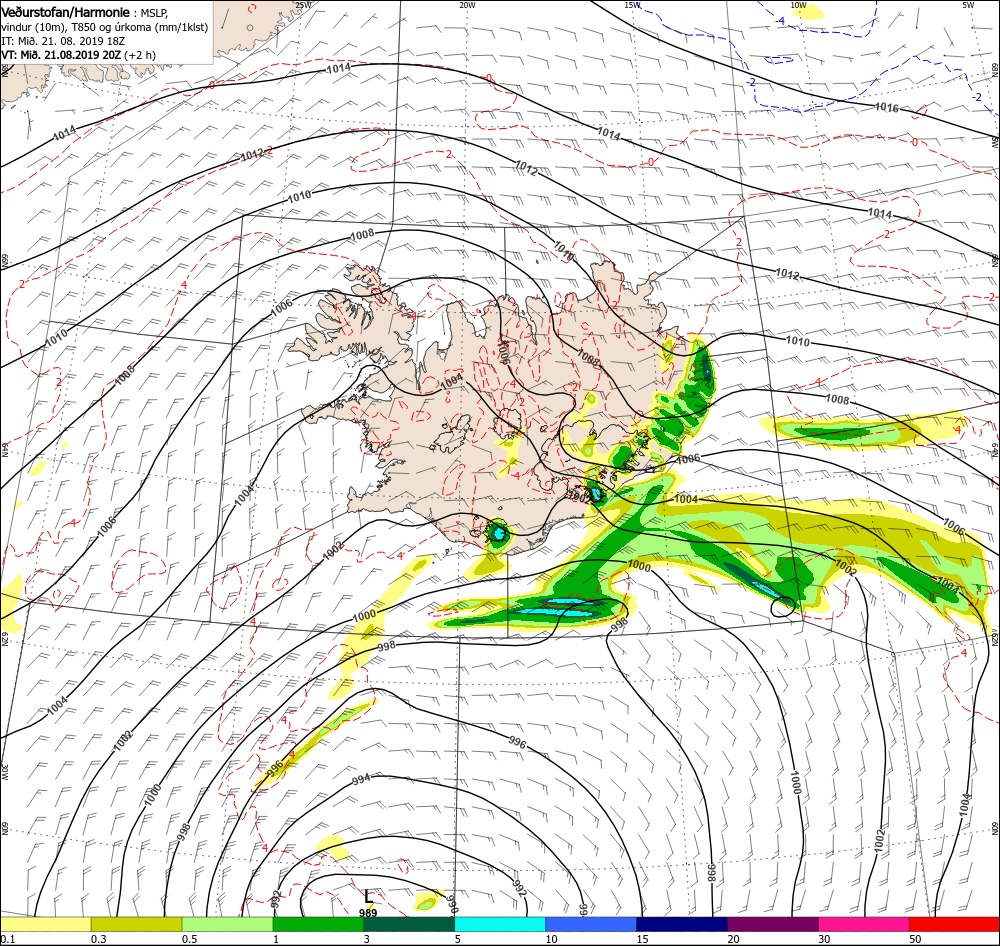
Task: Click the '1016' isobar label
Action: (886, 107)
